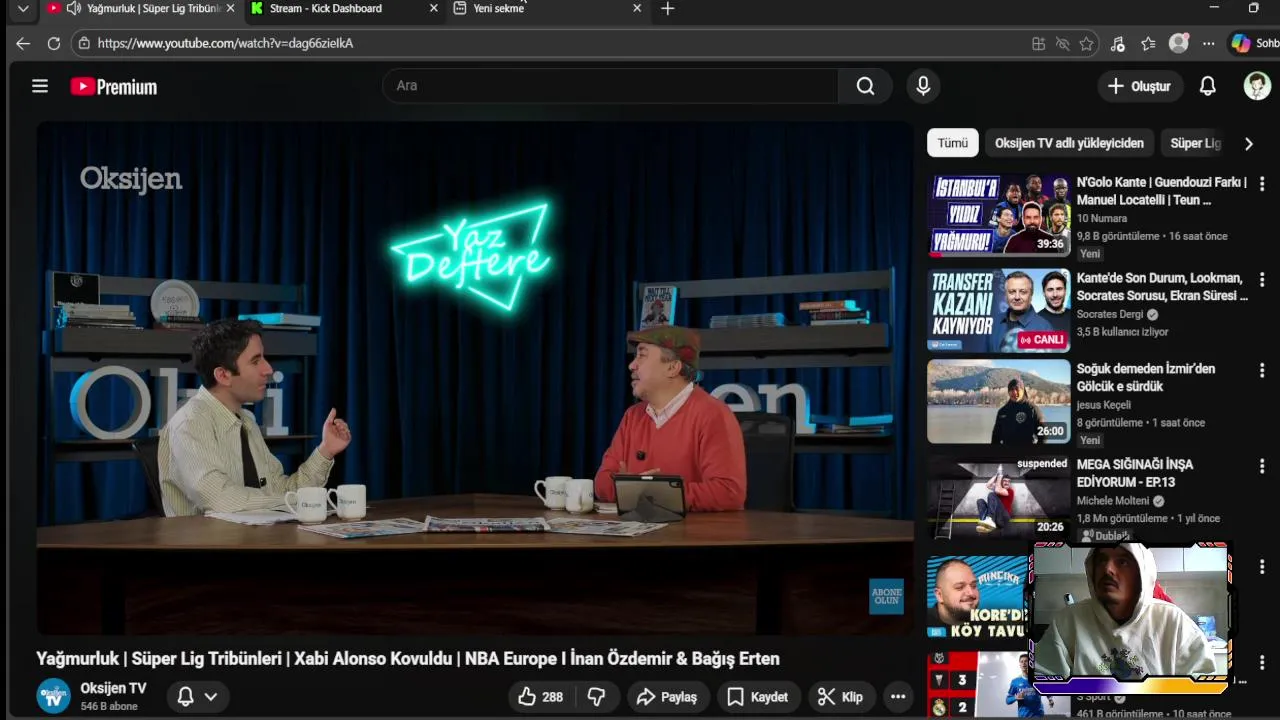This screenshot has height=720, width=1280.
Task: Open the YouTube hamburger guide menu
Action: pyautogui.click(x=40, y=86)
